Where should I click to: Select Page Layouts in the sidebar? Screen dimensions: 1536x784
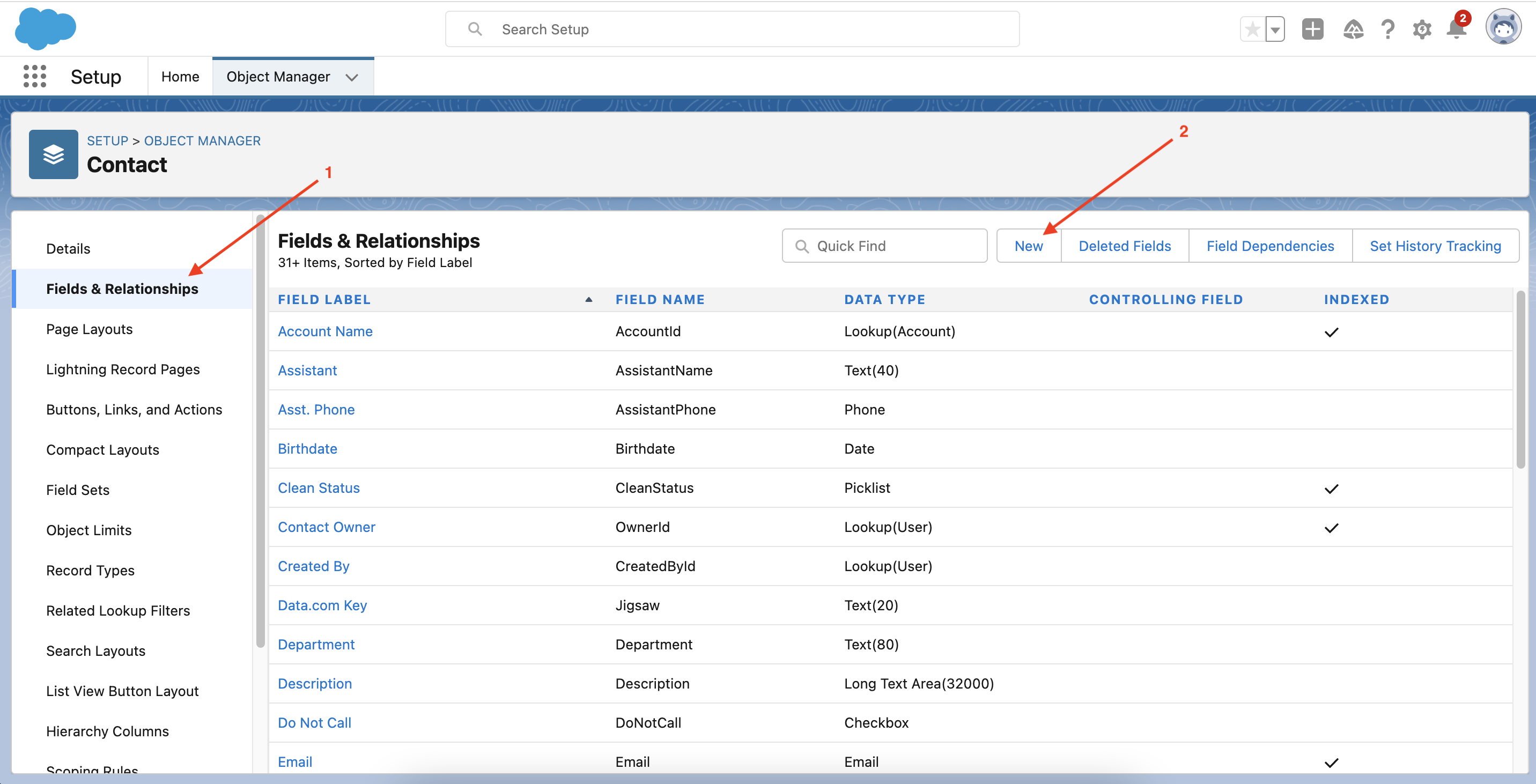click(89, 329)
